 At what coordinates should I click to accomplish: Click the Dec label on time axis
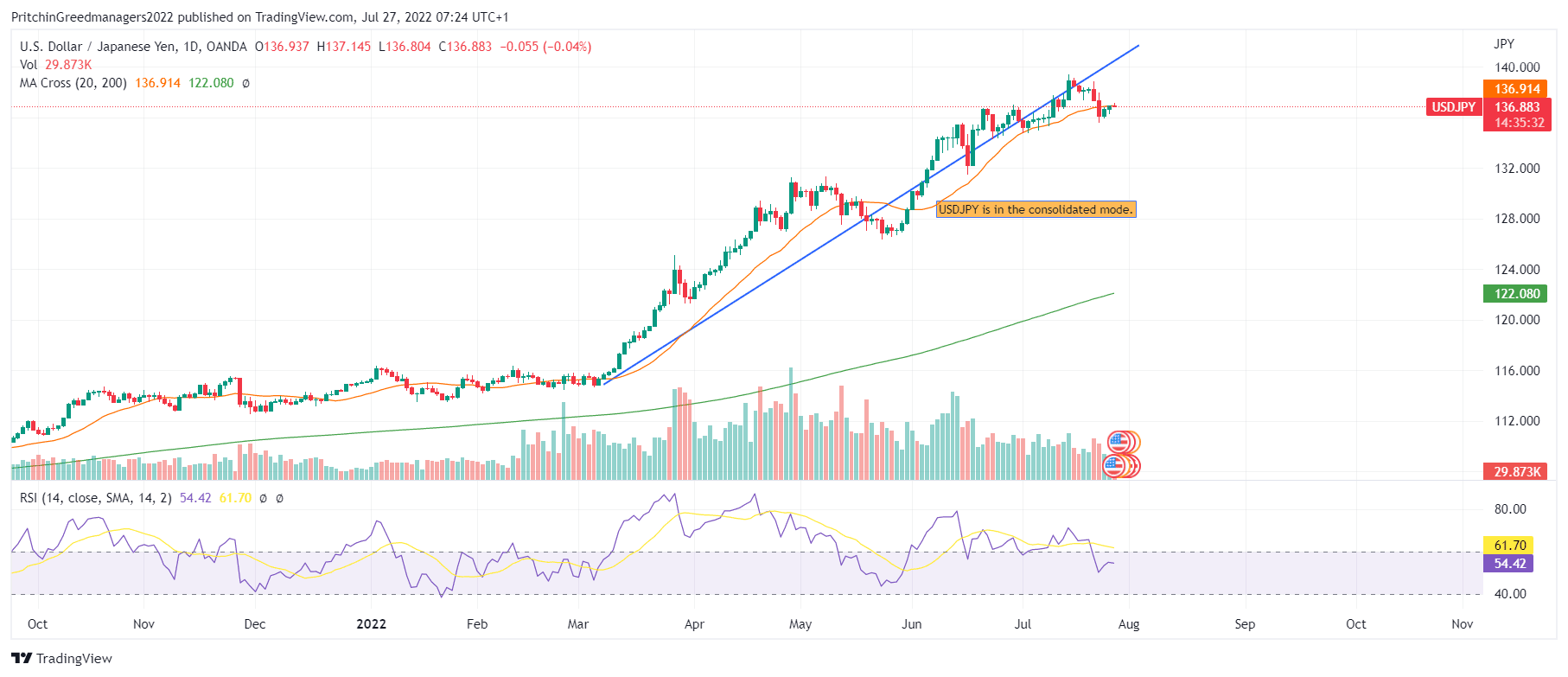[x=255, y=624]
